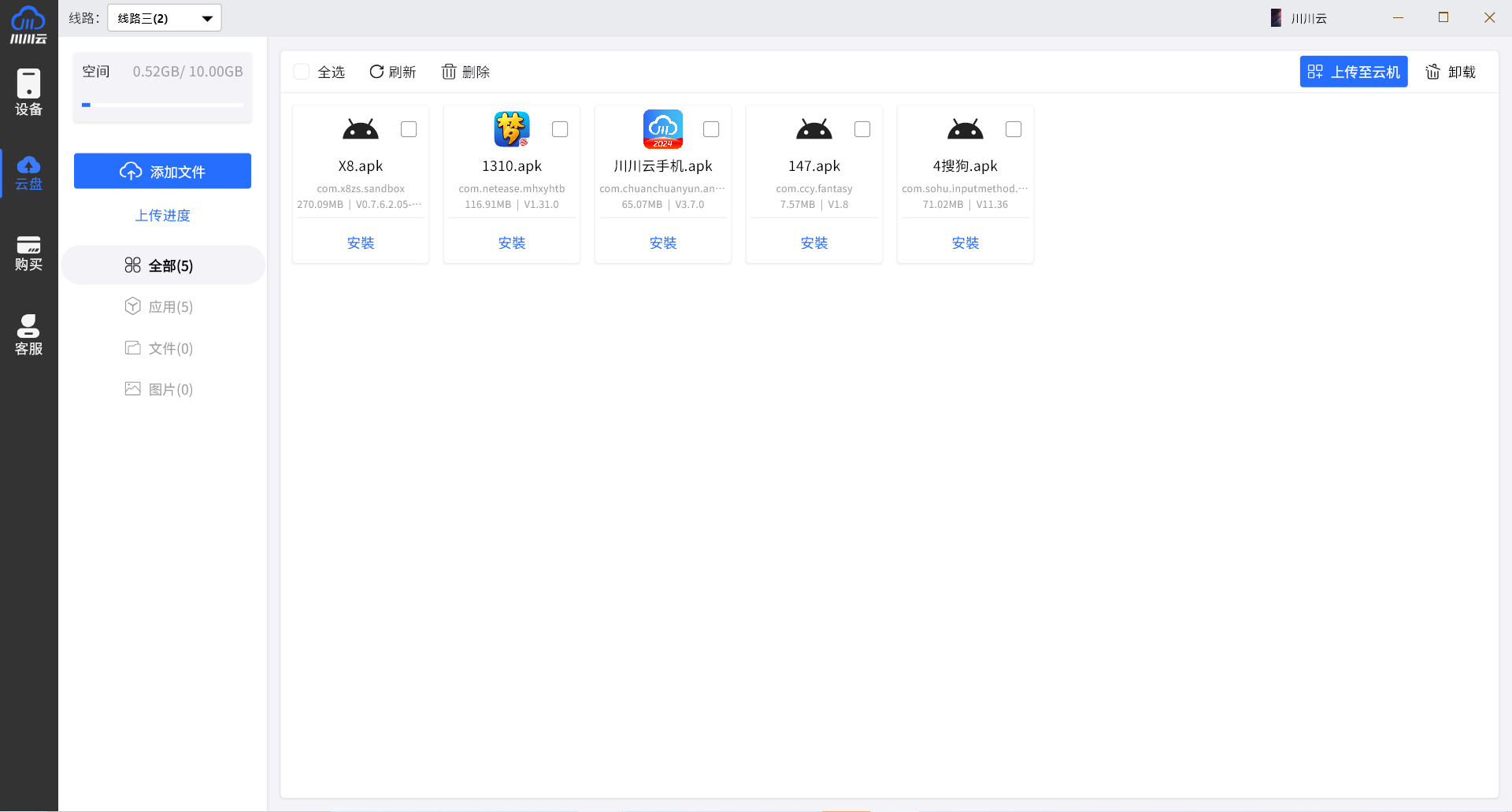Open 客服 customer service from the sidebar
The width and height of the screenshot is (1512, 812).
(x=28, y=335)
